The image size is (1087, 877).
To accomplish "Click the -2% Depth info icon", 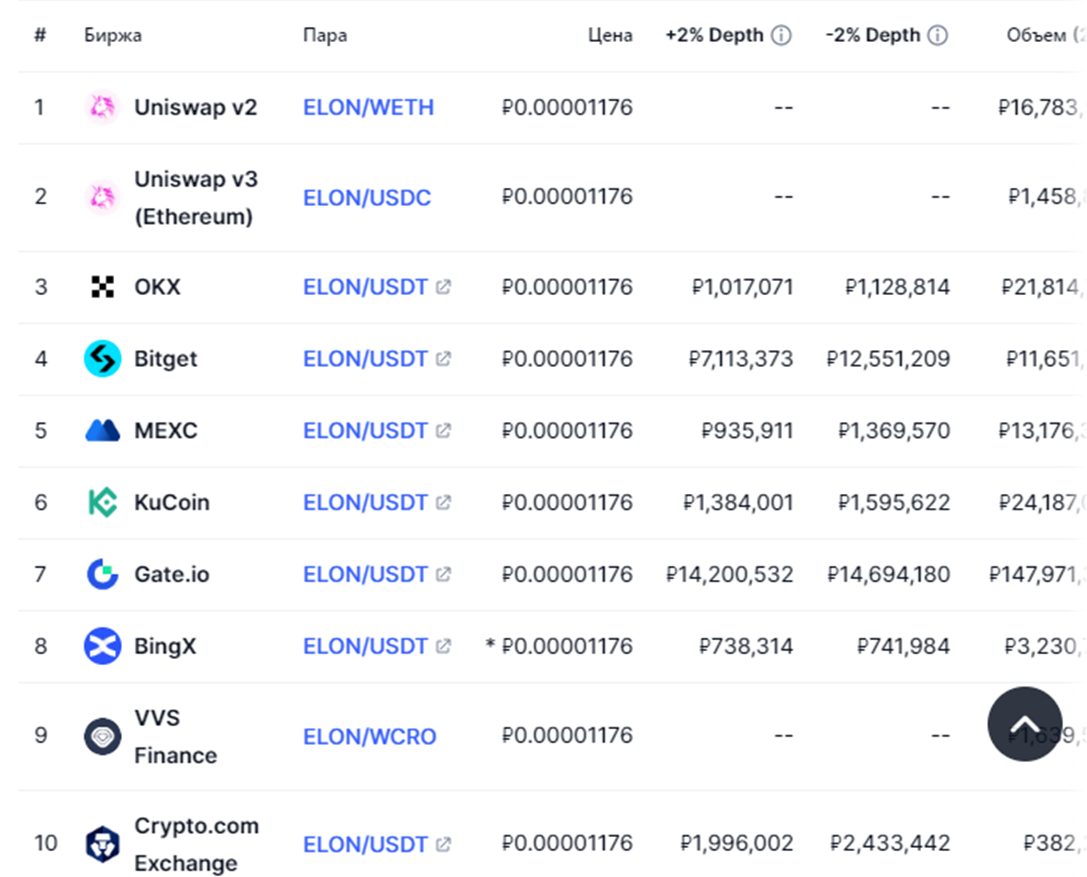I will (x=937, y=36).
